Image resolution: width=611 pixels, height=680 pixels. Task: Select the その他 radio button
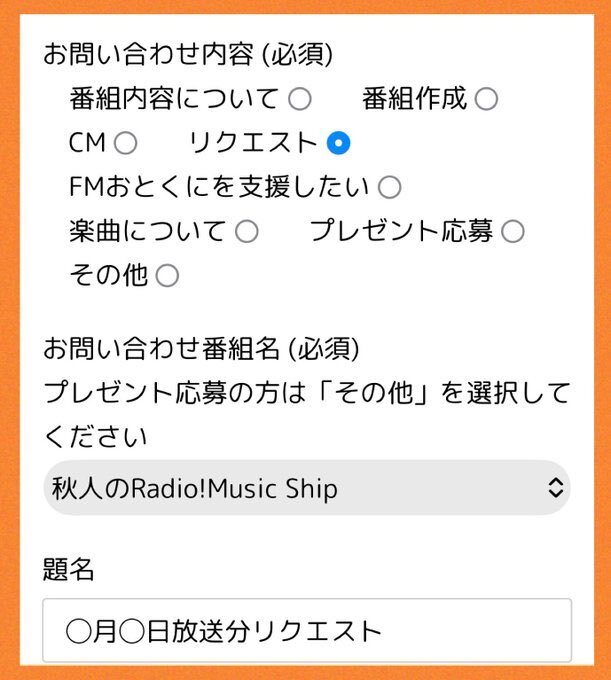[167, 276]
